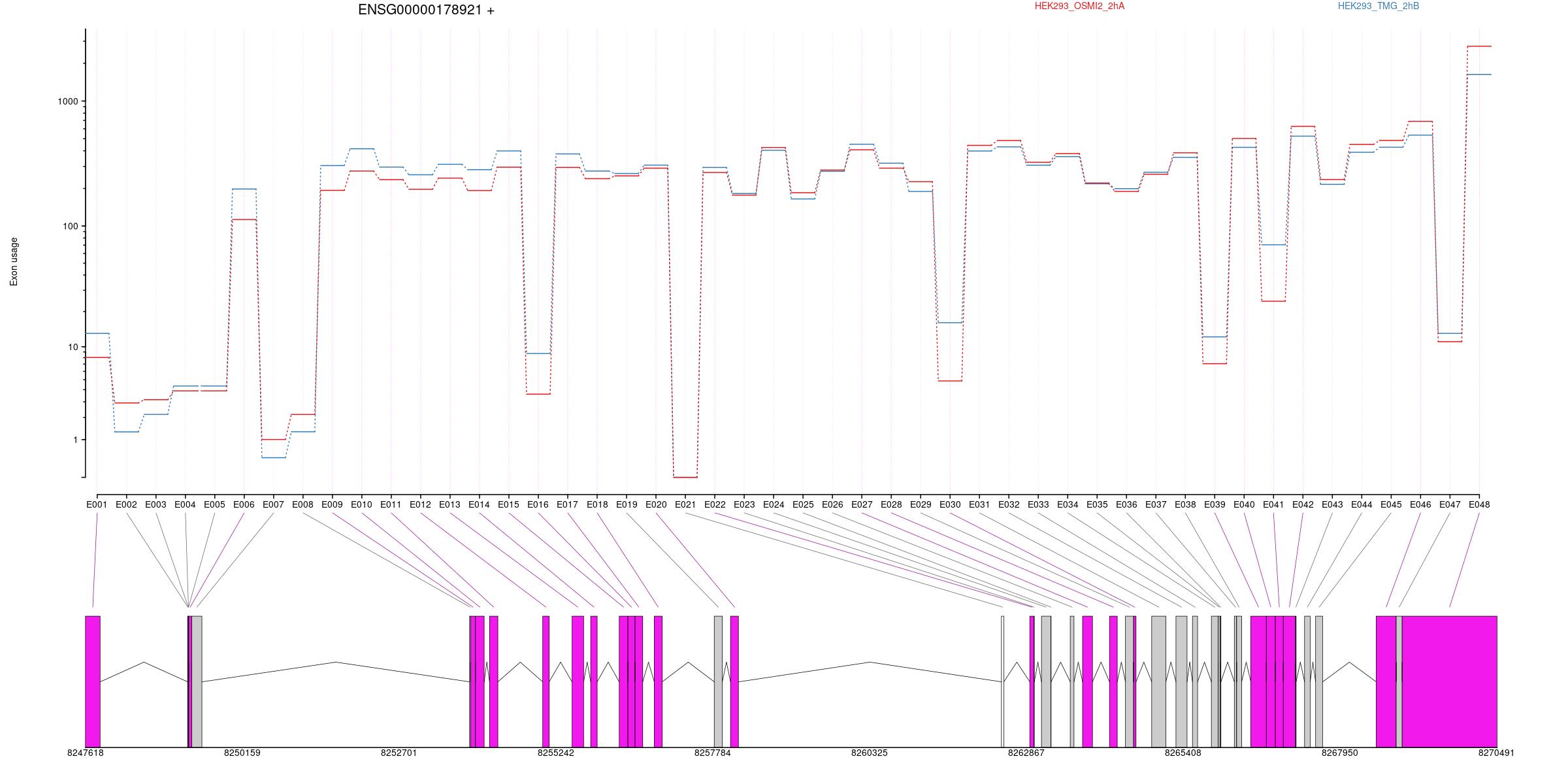This screenshot has height=784, width=1568.
Task: Click the gene title ENSG00000178921 +
Action: coord(426,10)
